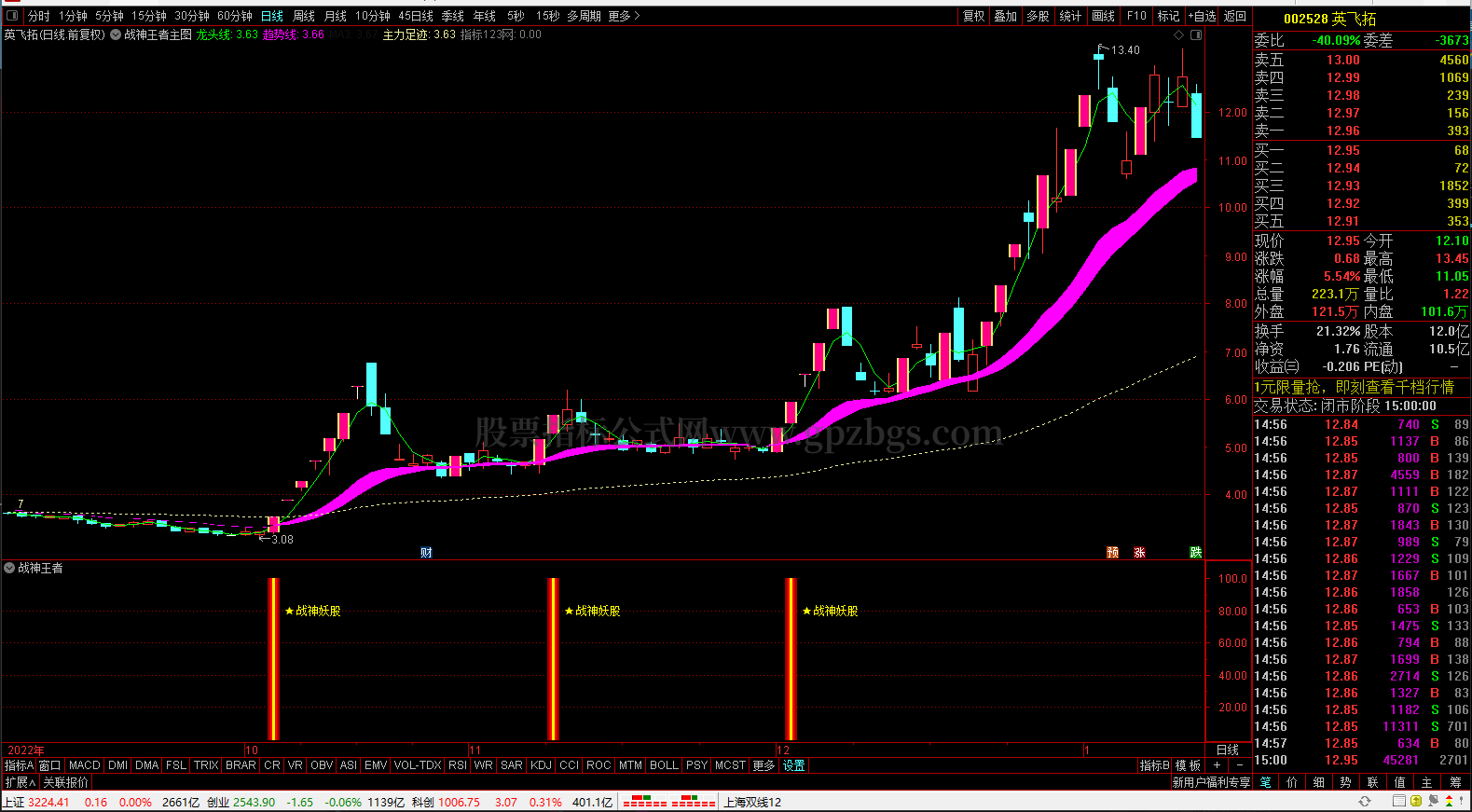Open indicator 设置 settings
This screenshot has width=1472, height=812.
794,765
